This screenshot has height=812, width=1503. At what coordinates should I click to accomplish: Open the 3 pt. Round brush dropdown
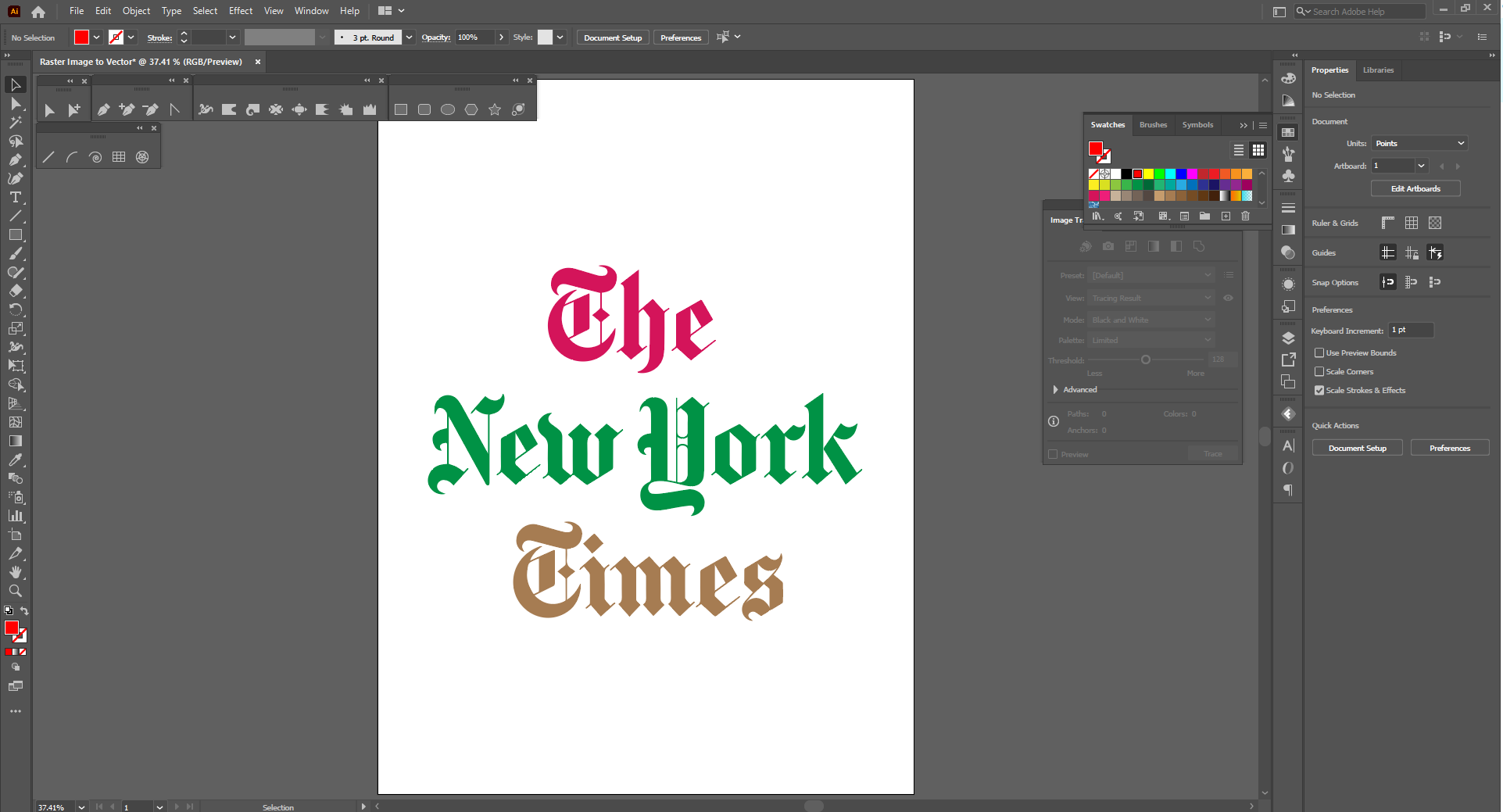click(409, 38)
